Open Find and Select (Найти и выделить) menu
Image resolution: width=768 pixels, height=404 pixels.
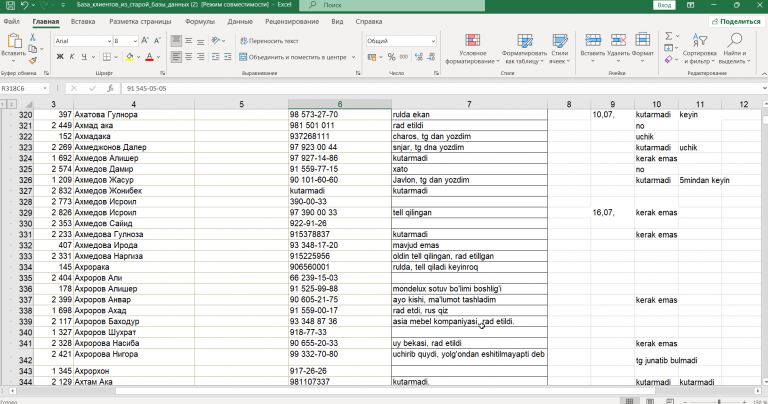coord(735,48)
